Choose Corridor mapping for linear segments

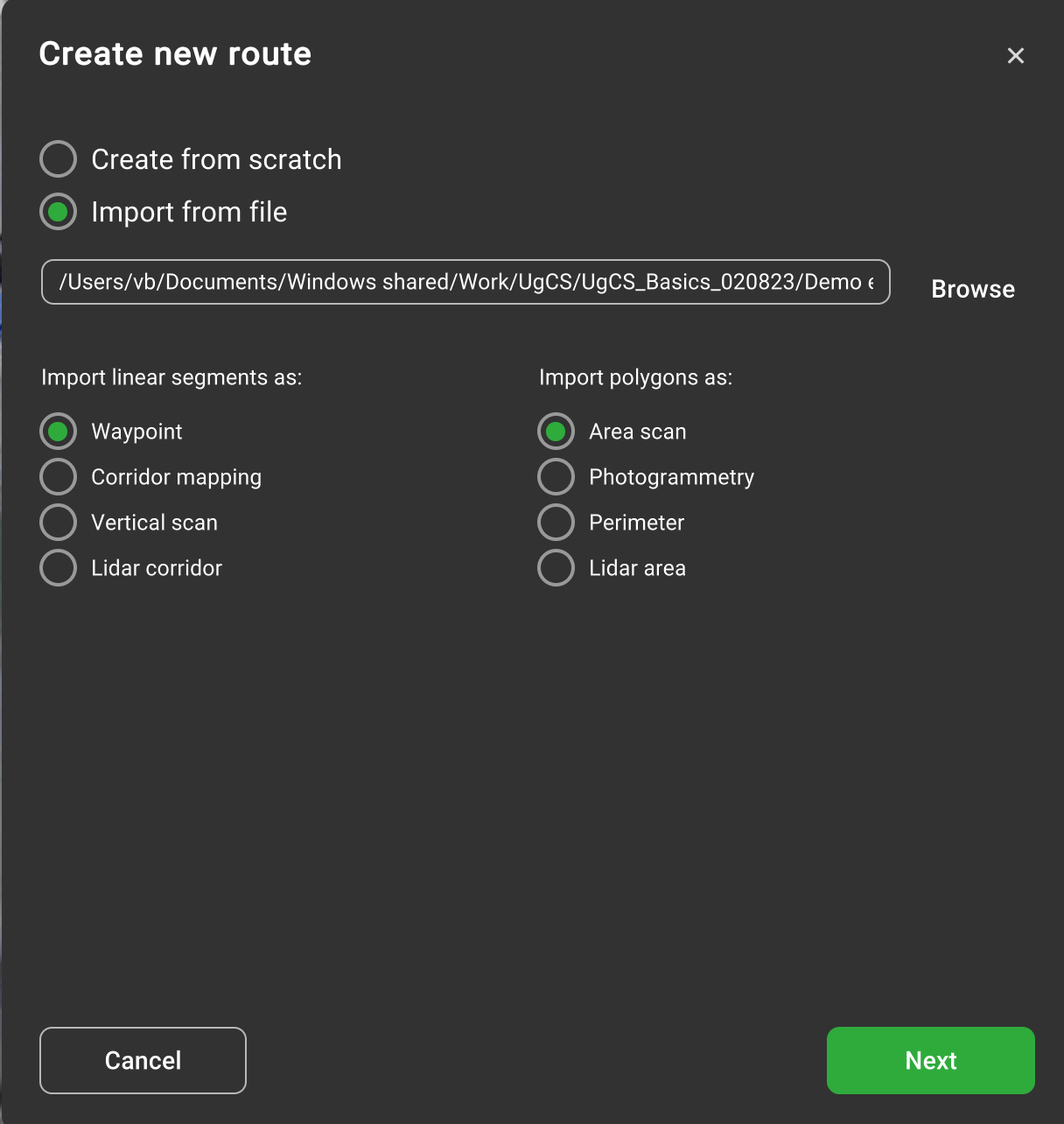click(59, 477)
